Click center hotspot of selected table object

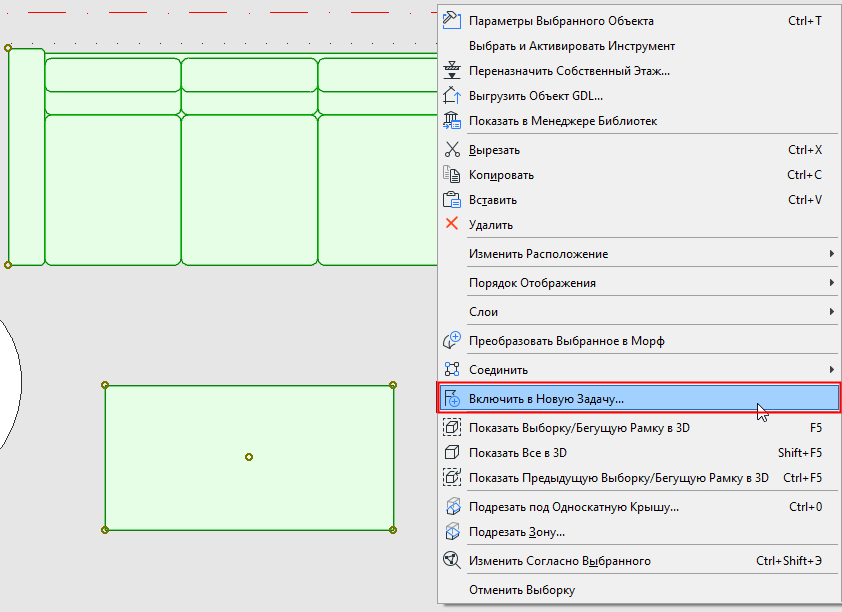pyautogui.click(x=249, y=457)
